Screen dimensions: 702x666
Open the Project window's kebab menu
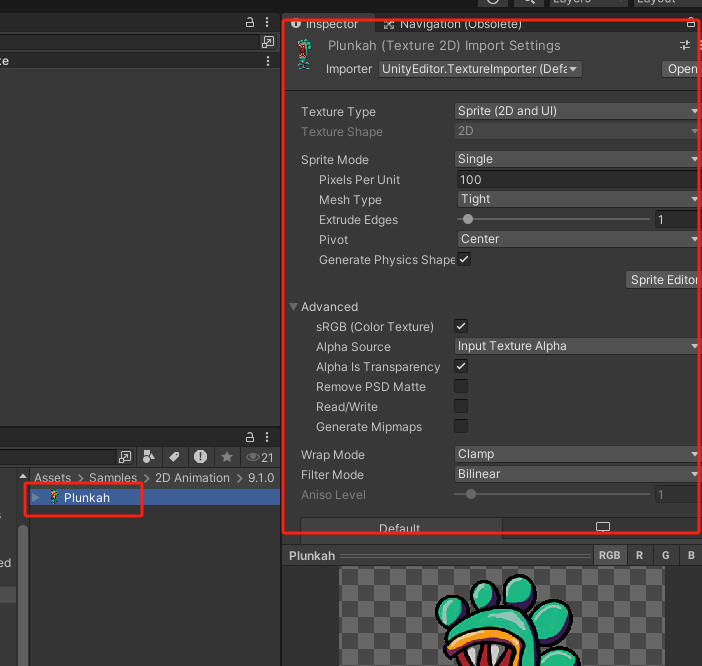(267, 437)
